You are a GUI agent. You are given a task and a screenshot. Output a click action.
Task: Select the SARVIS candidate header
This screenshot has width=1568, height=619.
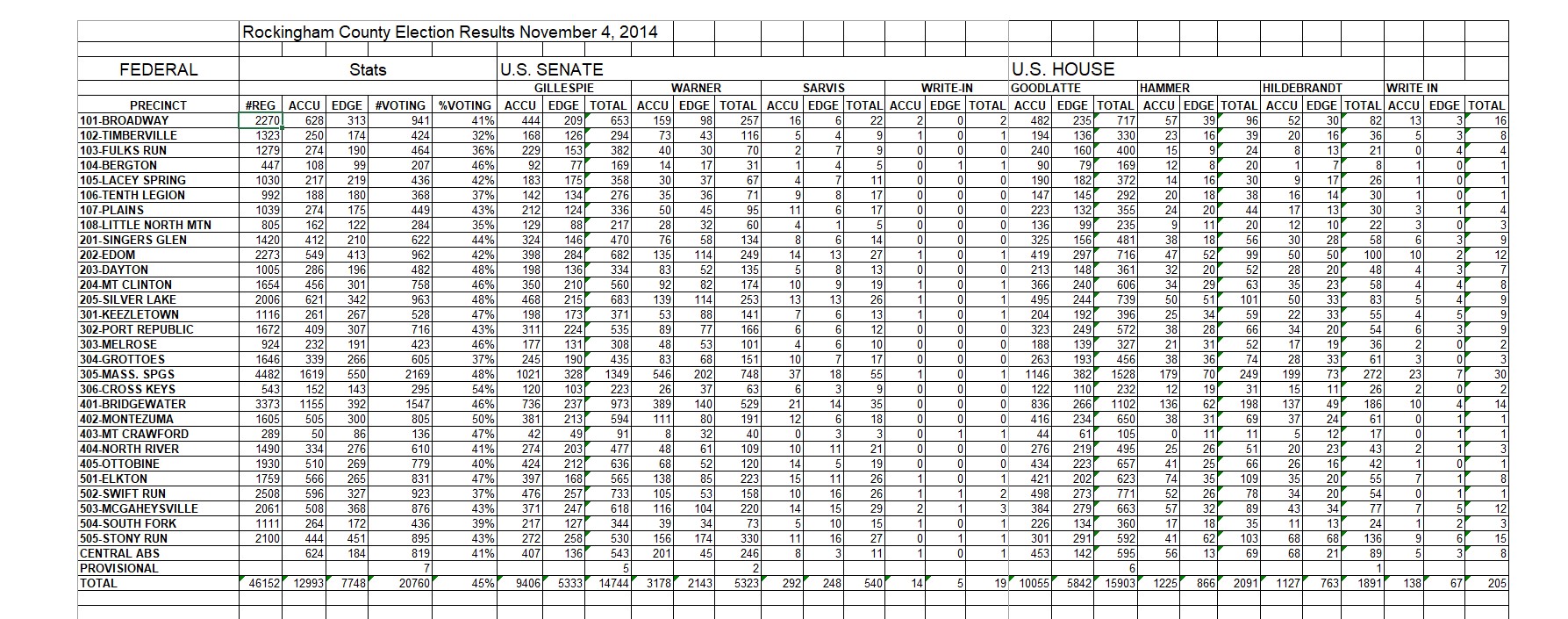(823, 88)
